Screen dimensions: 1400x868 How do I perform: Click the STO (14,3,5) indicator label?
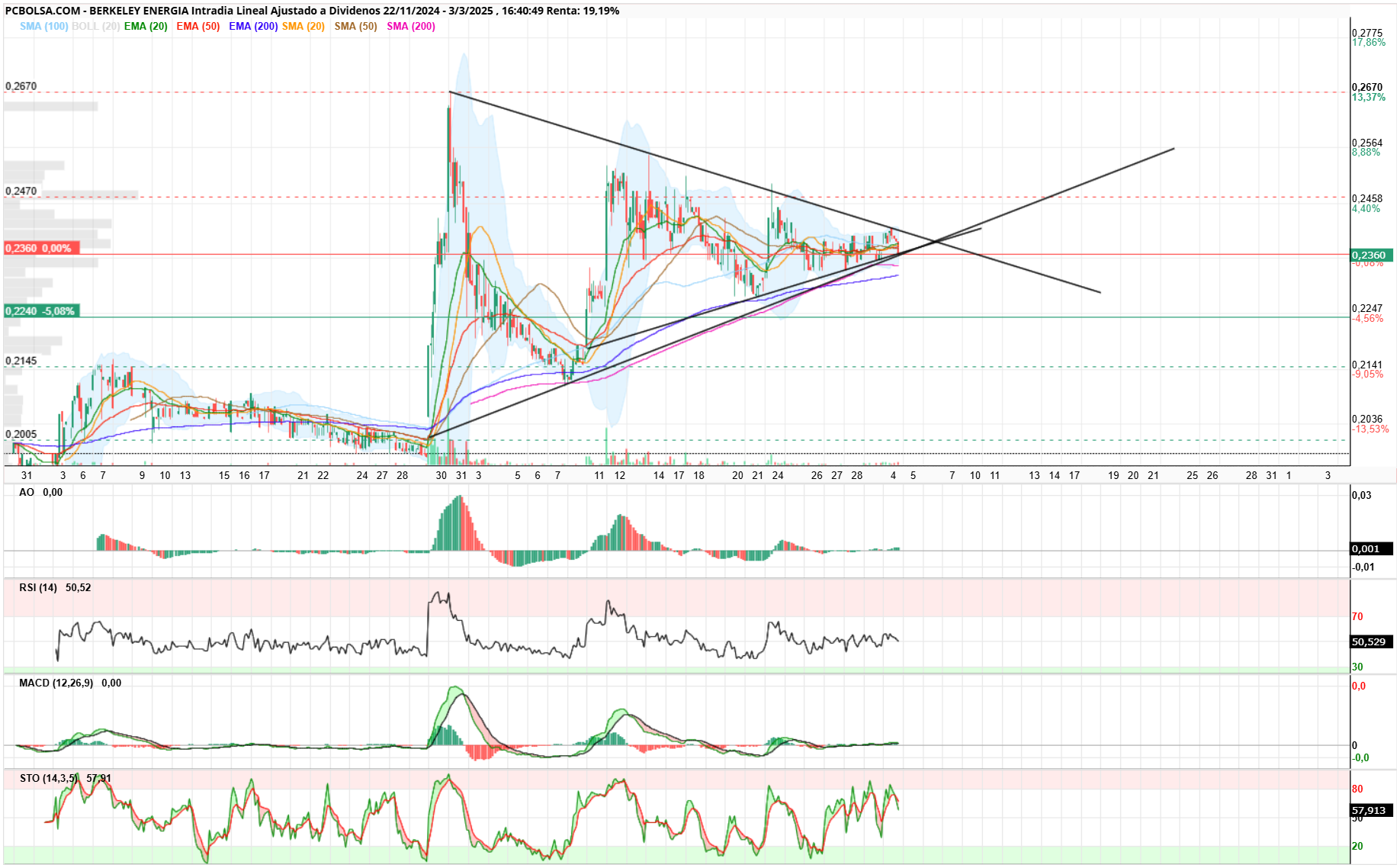click(48, 778)
